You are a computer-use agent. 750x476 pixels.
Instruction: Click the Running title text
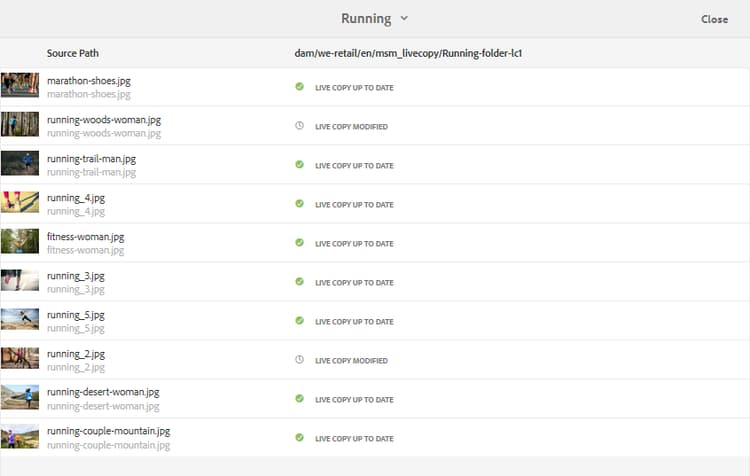366,19
